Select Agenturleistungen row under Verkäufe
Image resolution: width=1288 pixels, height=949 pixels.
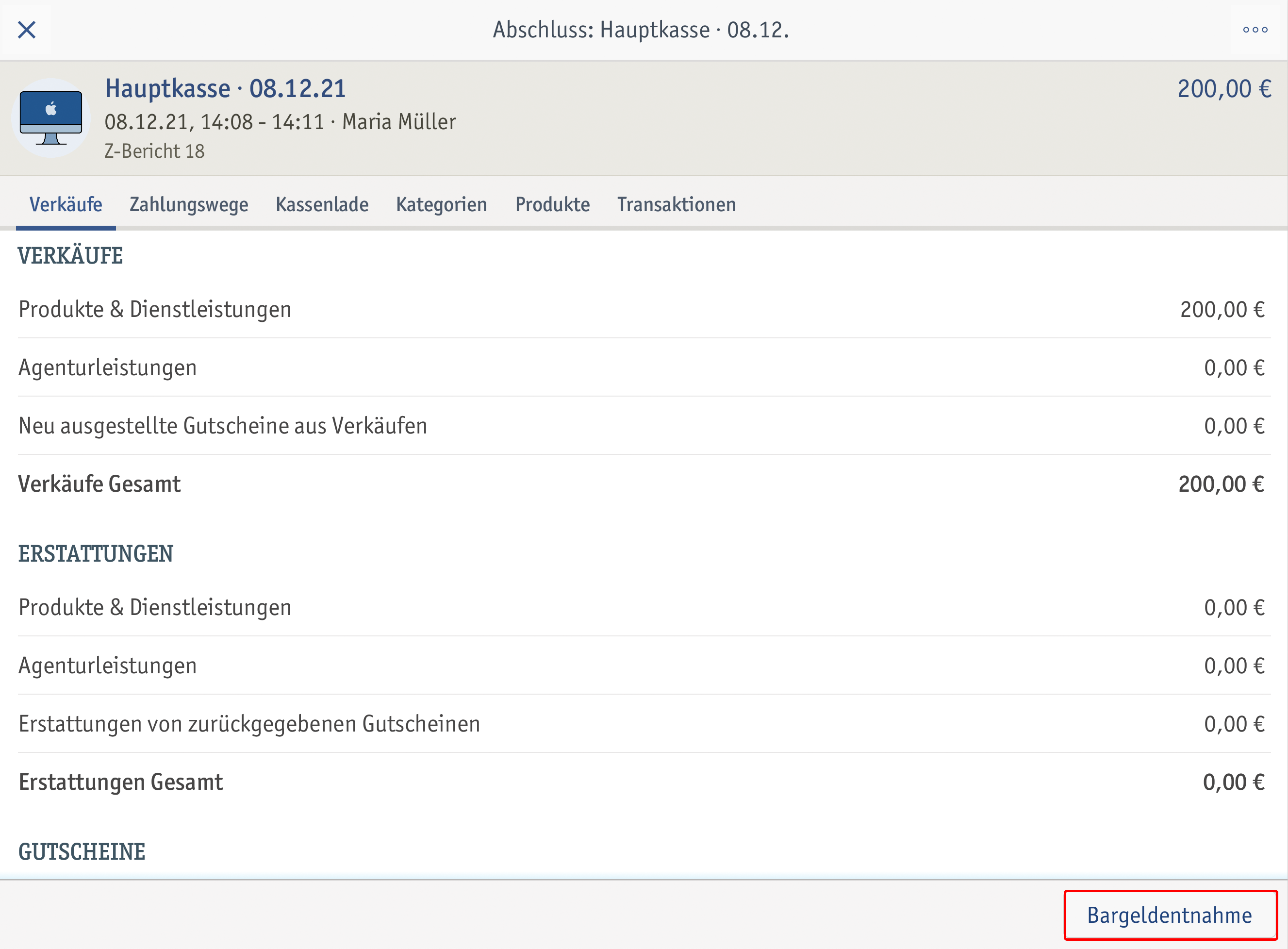(x=644, y=367)
